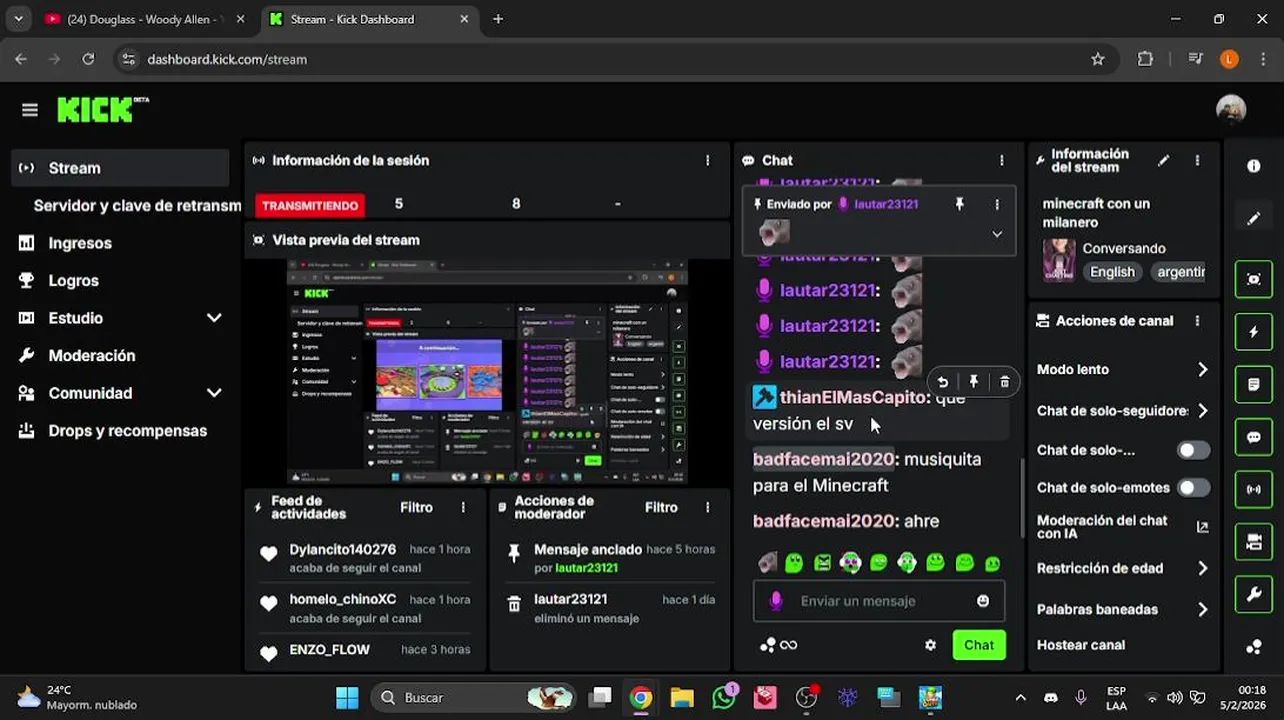This screenshot has width=1284, height=720.
Task: Click the message input Enviar un mensaje
Action: tap(878, 601)
